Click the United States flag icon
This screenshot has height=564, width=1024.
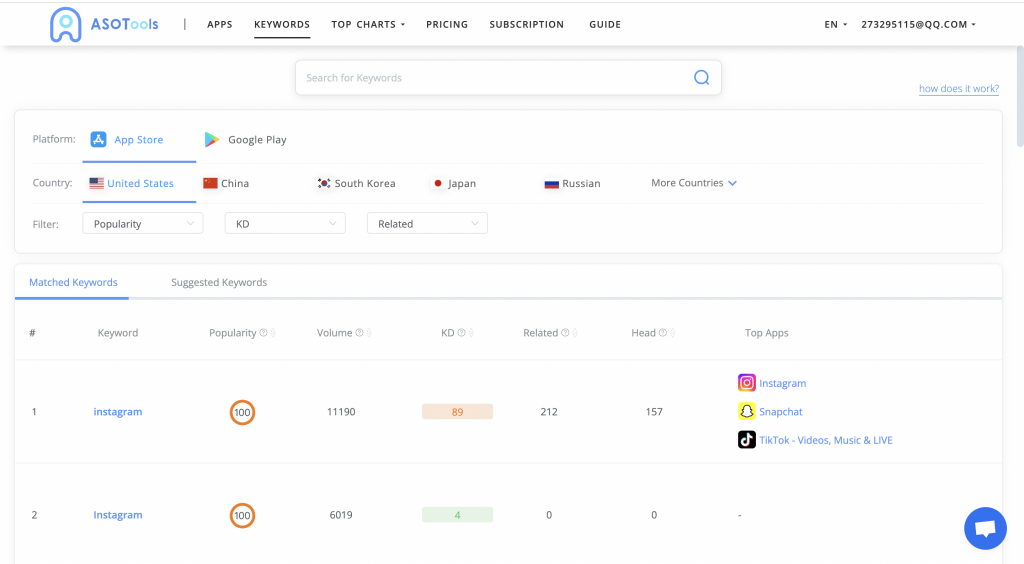(x=97, y=183)
